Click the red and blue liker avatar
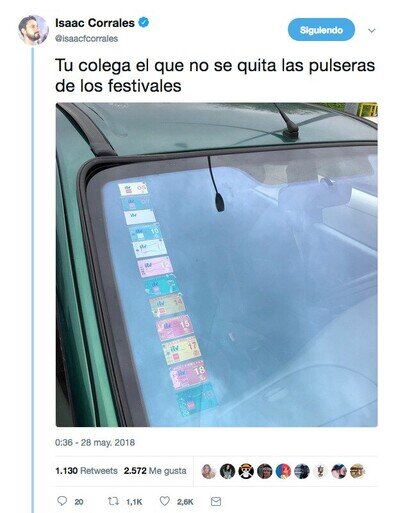This screenshot has width=400, height=513. tap(283, 471)
